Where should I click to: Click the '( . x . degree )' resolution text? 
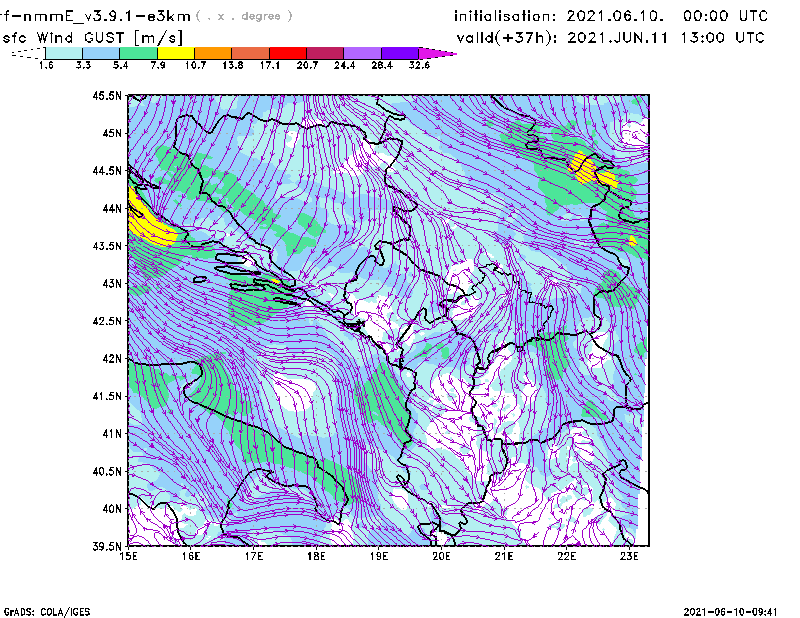pos(244,16)
